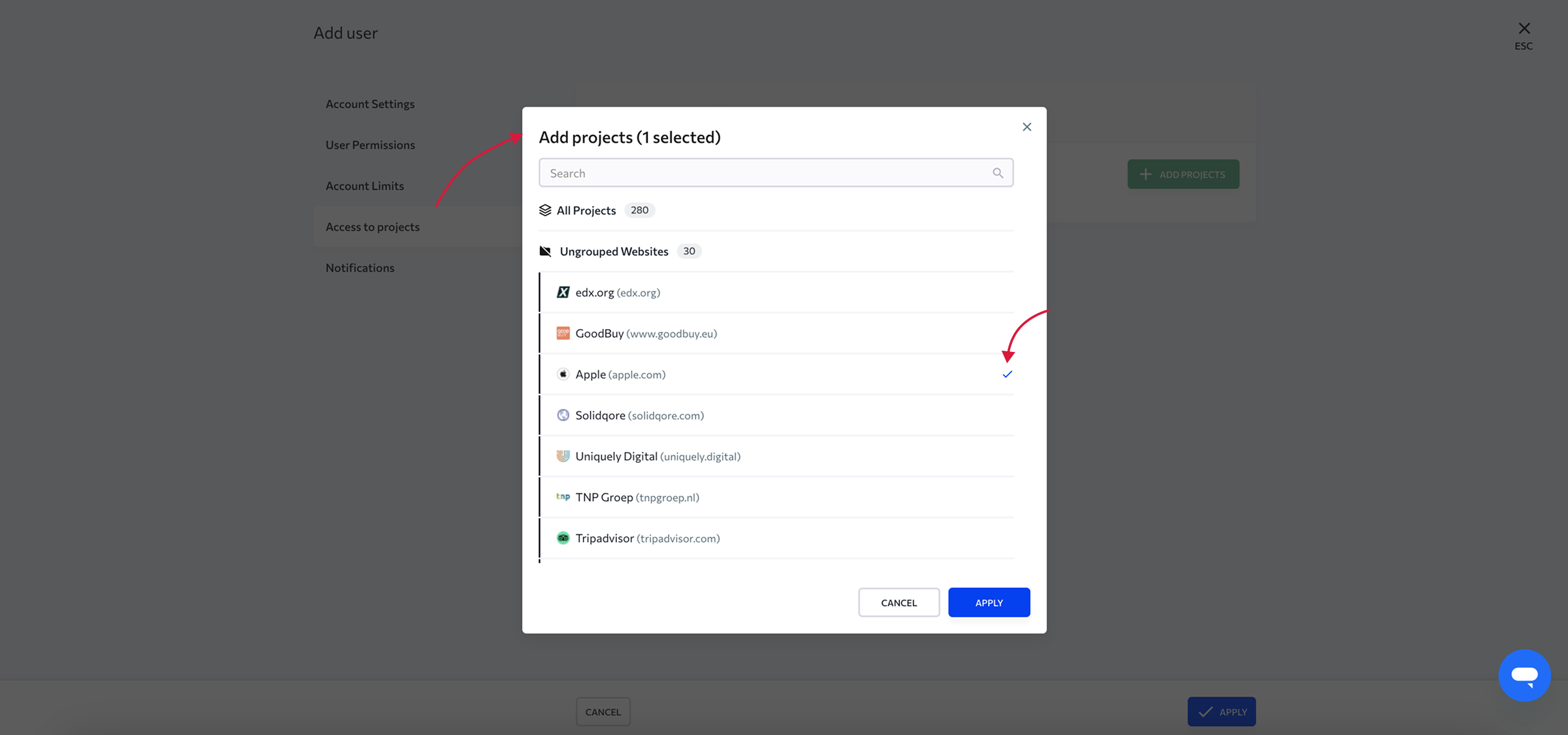Image resolution: width=1568 pixels, height=735 pixels.
Task: Focus the Search projects input field
Action: (x=775, y=173)
